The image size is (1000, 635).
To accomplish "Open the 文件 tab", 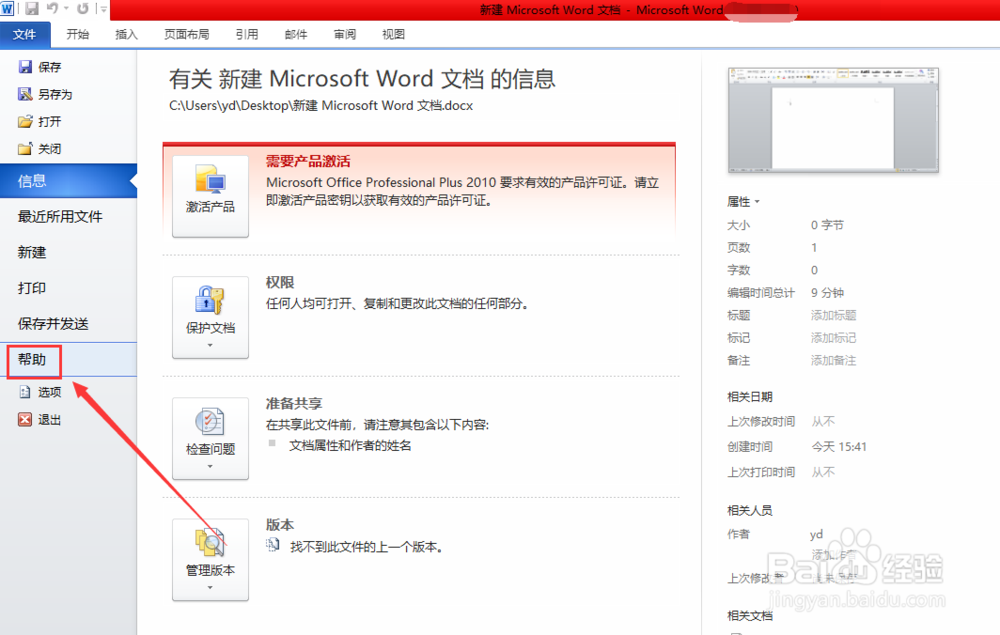I will tap(25, 34).
